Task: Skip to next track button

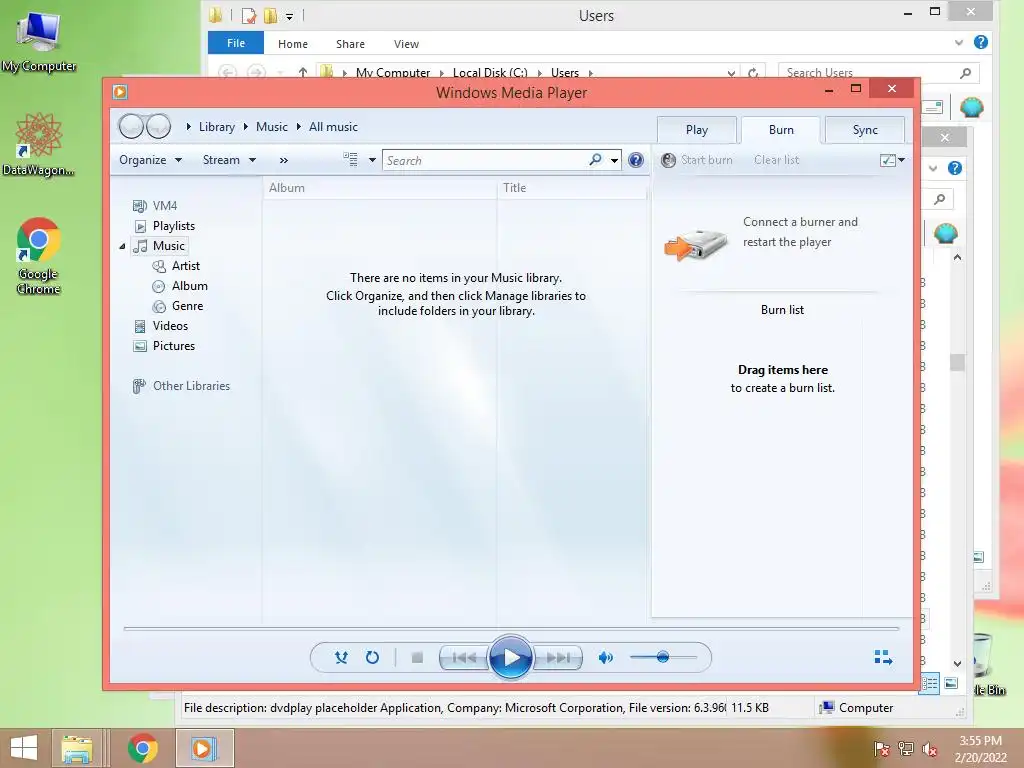Action: (x=558, y=658)
